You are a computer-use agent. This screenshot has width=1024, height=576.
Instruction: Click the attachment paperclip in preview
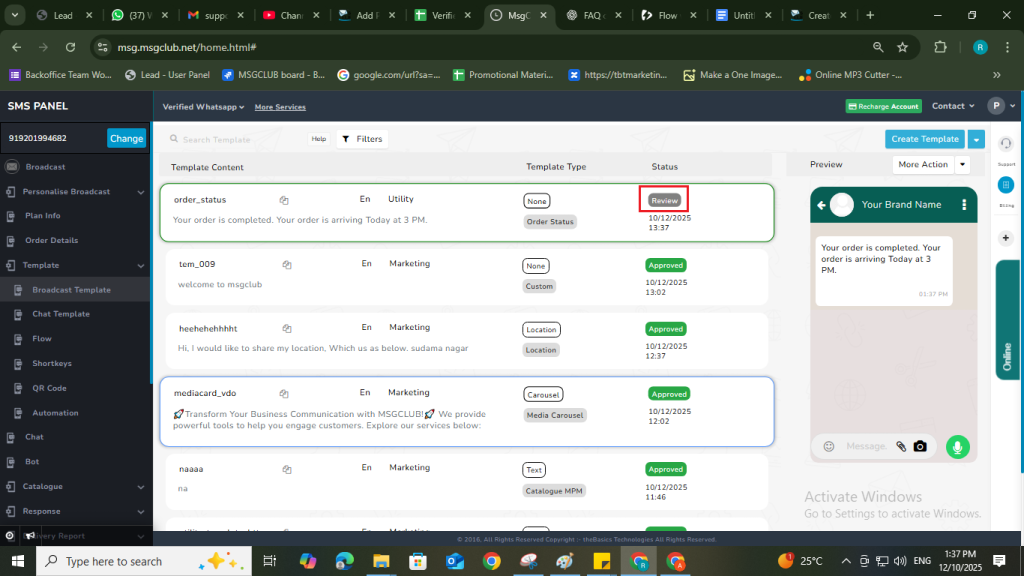[x=901, y=447]
